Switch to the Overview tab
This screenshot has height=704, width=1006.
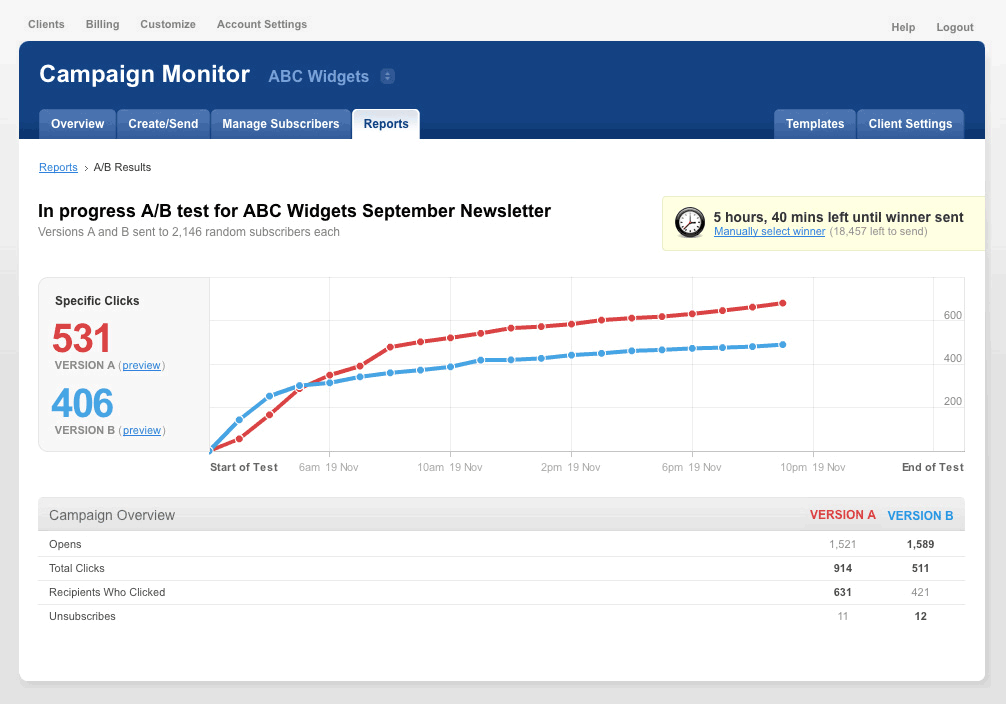(x=77, y=124)
